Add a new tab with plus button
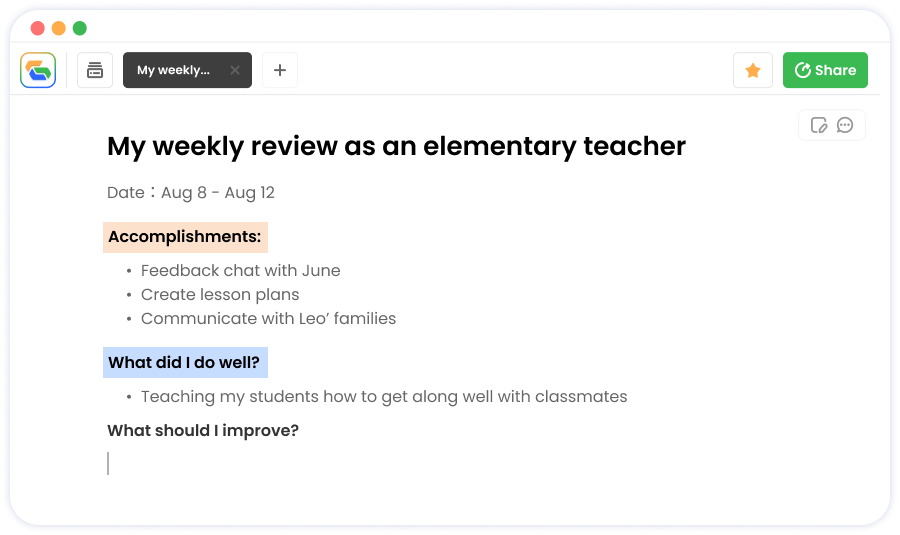Viewport: 900px width, 535px height. click(280, 70)
